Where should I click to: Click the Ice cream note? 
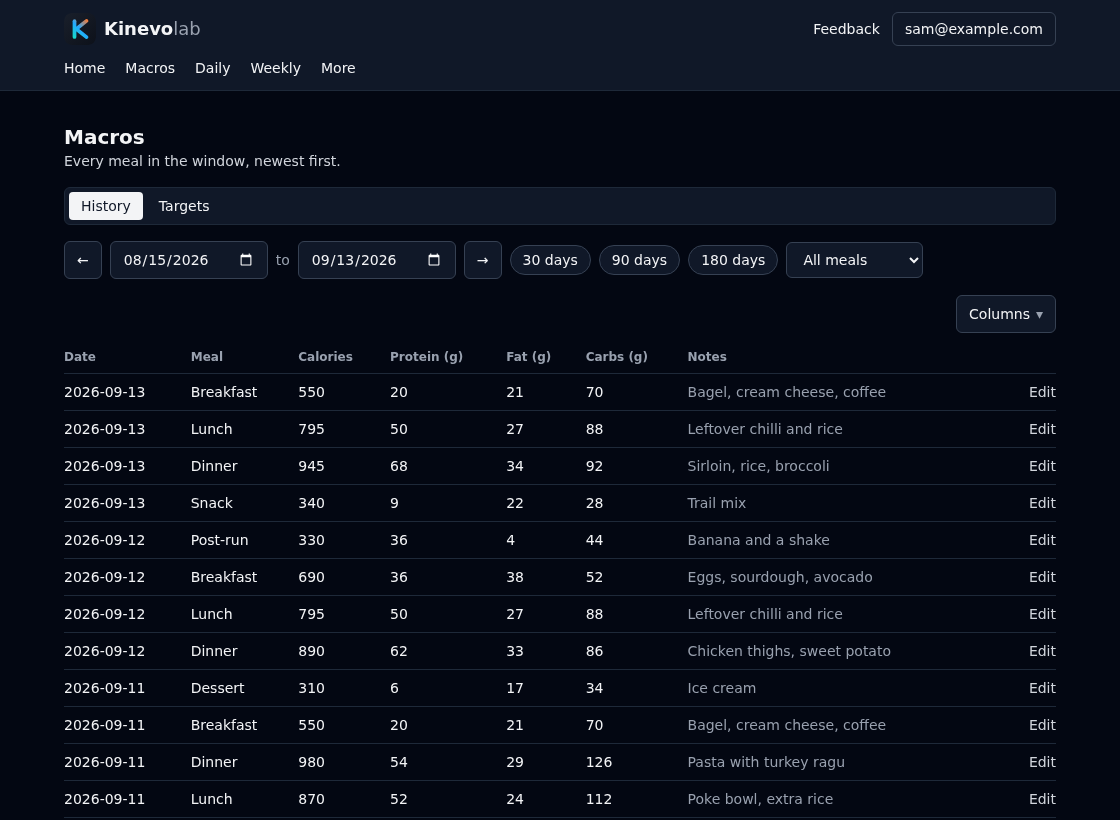[x=721, y=689]
